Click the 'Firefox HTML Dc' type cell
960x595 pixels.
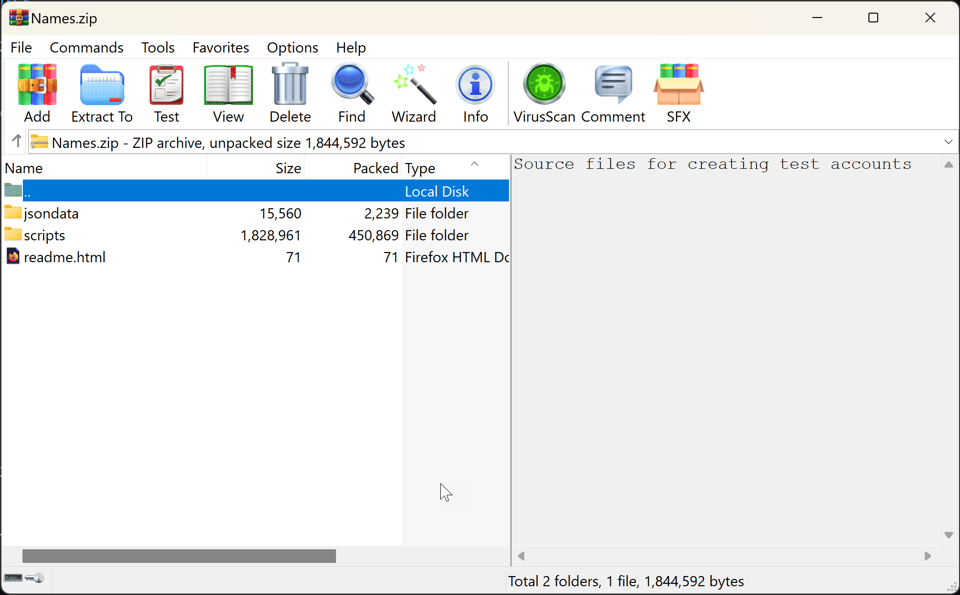(457, 257)
